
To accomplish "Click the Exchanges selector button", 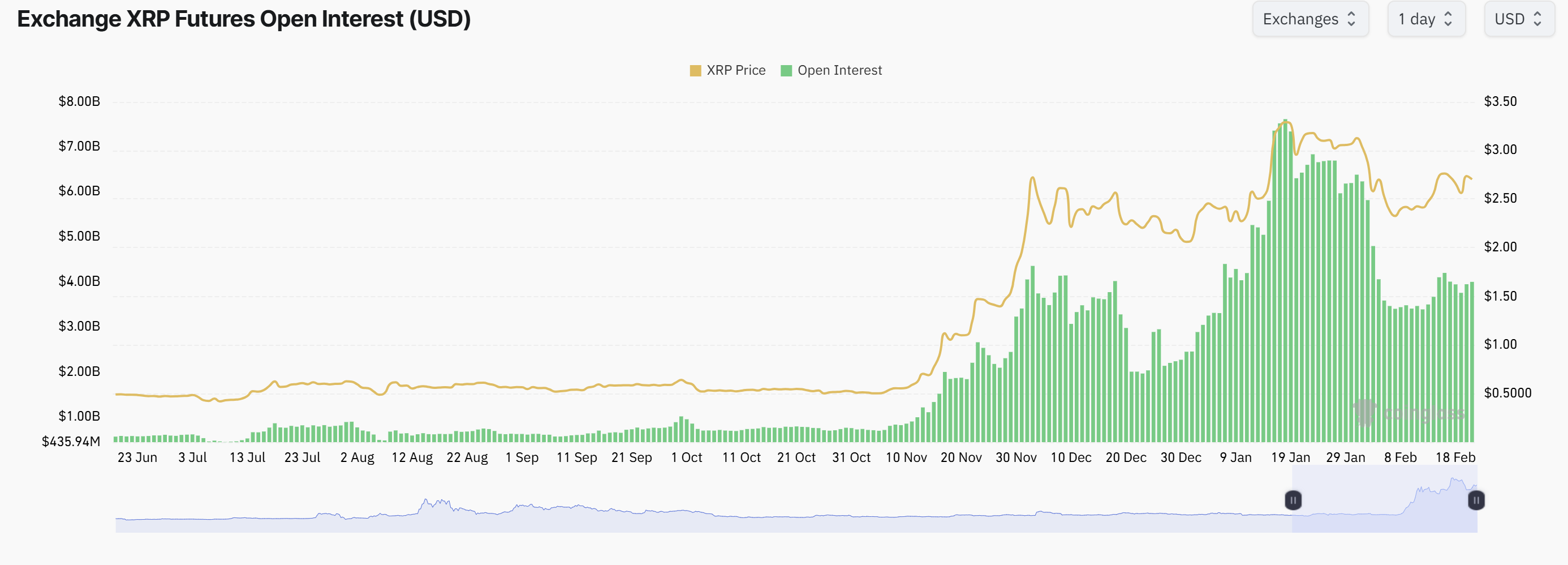I will 1310,19.
